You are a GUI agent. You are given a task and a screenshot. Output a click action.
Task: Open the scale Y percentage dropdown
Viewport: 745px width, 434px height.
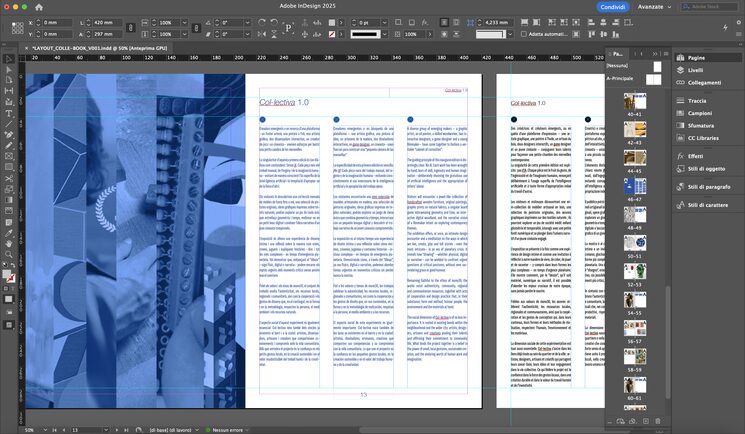[x=184, y=34]
